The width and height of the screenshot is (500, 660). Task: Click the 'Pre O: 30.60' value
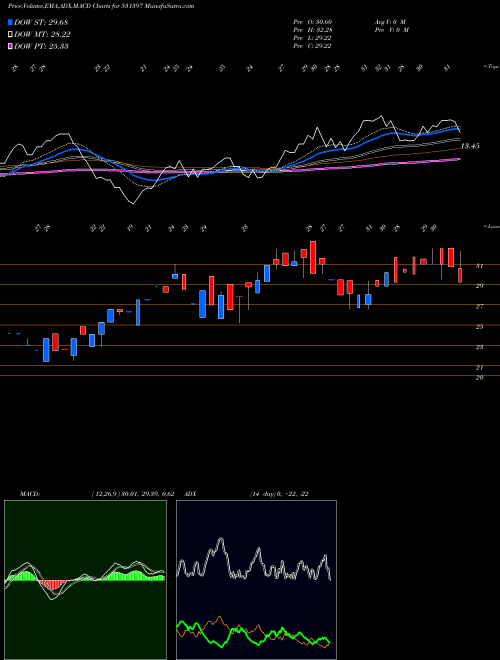313,22
